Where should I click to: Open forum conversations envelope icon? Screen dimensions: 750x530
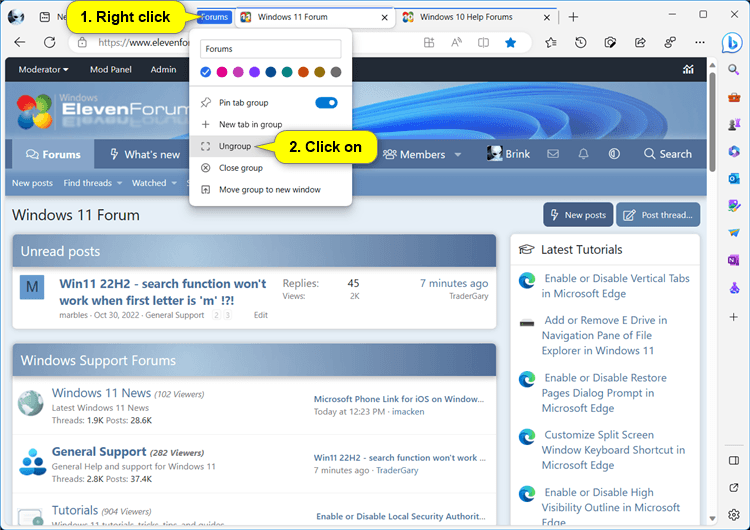coord(553,154)
